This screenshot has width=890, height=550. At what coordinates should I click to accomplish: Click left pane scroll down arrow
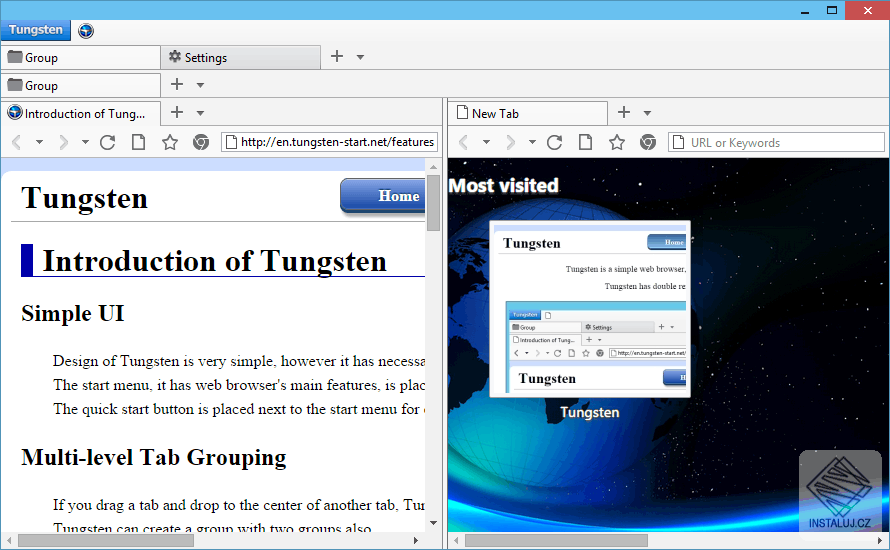click(x=434, y=523)
